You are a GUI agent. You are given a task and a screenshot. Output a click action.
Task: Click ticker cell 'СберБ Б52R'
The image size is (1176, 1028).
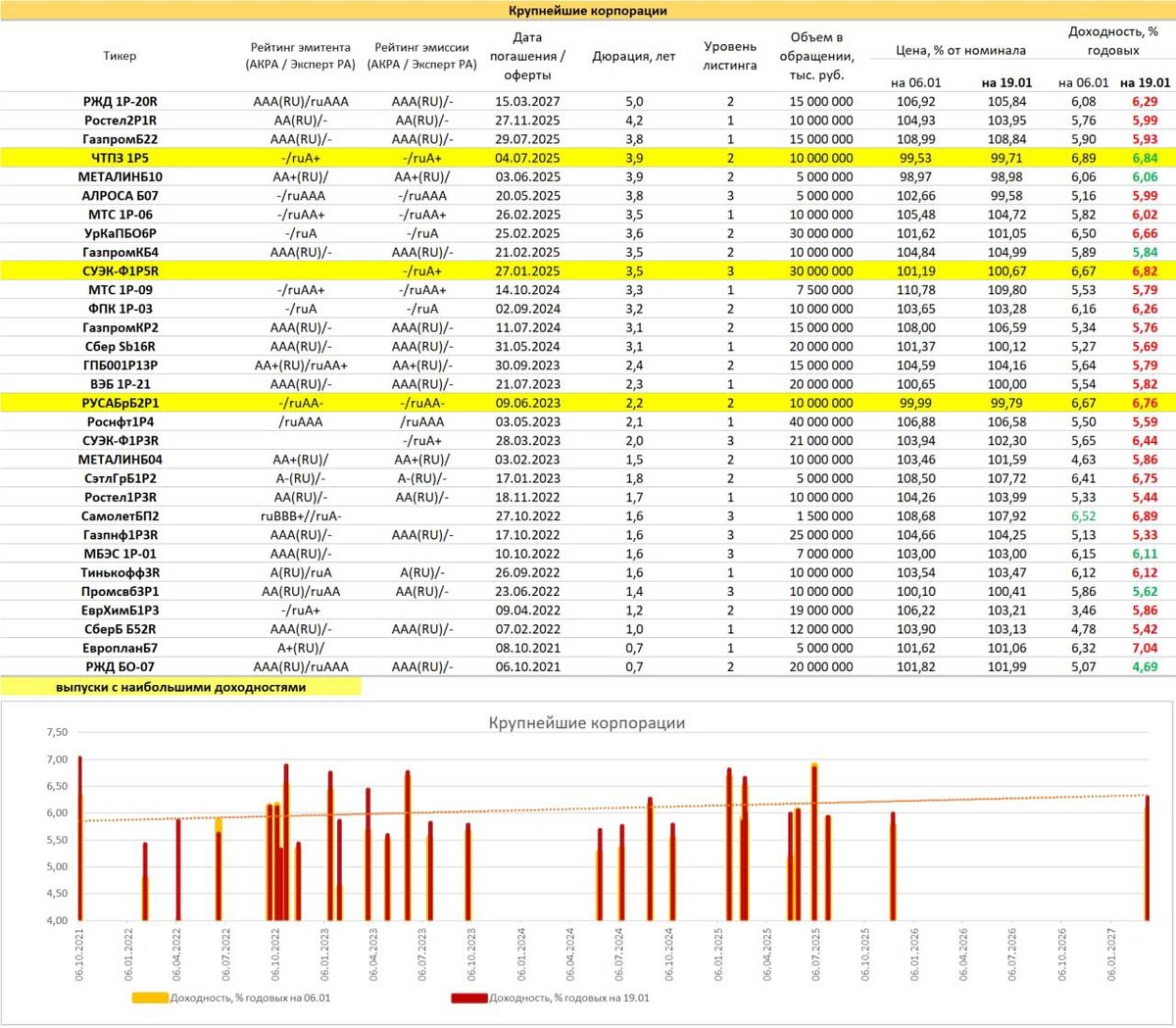(120, 629)
